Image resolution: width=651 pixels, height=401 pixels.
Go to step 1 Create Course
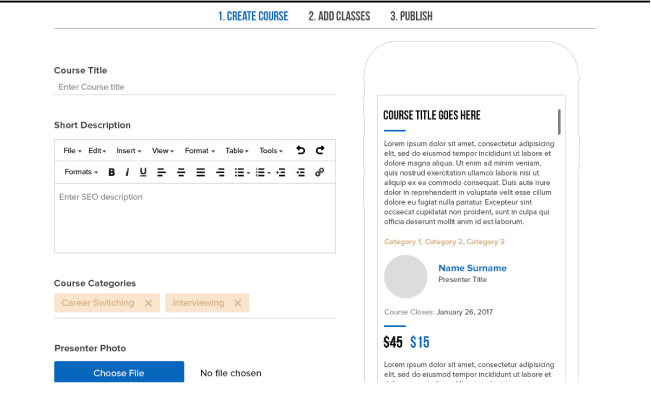click(253, 16)
